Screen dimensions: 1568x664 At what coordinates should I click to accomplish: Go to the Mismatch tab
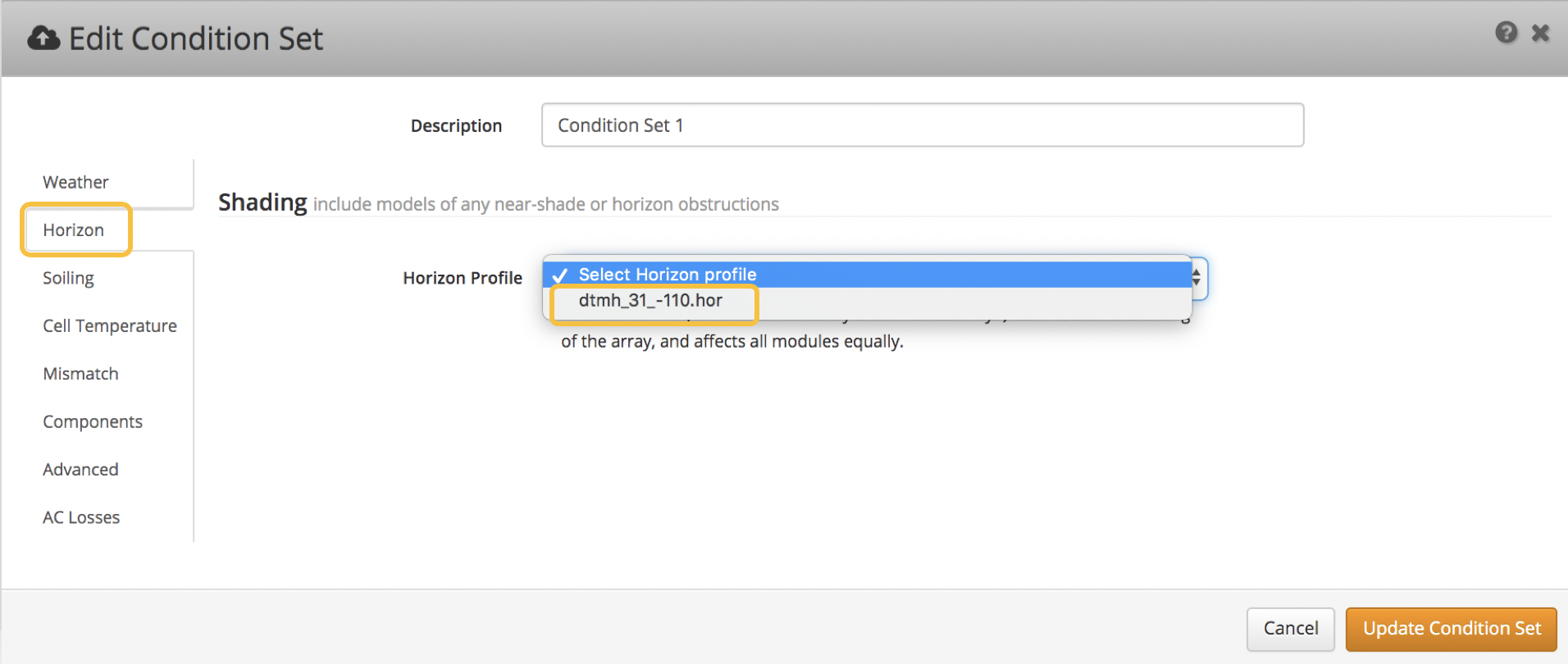point(80,374)
